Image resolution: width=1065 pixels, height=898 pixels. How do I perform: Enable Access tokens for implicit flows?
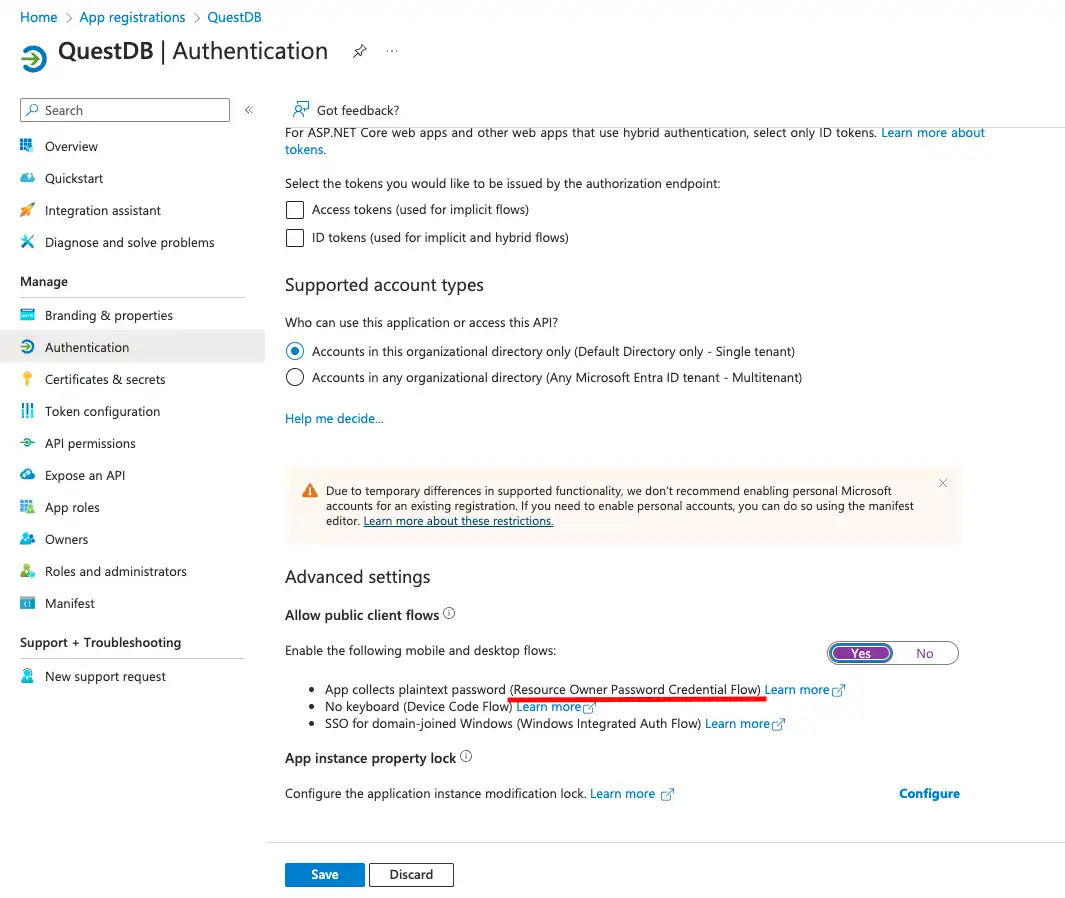tap(295, 210)
